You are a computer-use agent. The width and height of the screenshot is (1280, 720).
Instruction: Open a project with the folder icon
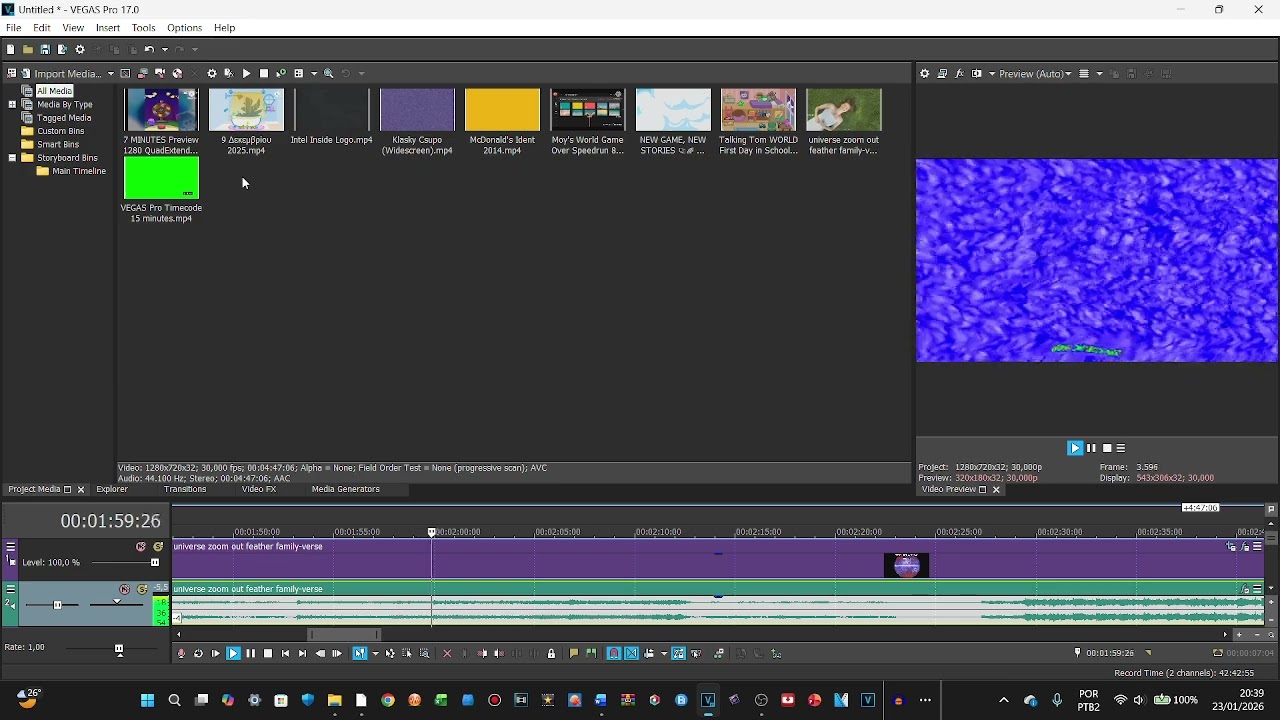tap(28, 49)
